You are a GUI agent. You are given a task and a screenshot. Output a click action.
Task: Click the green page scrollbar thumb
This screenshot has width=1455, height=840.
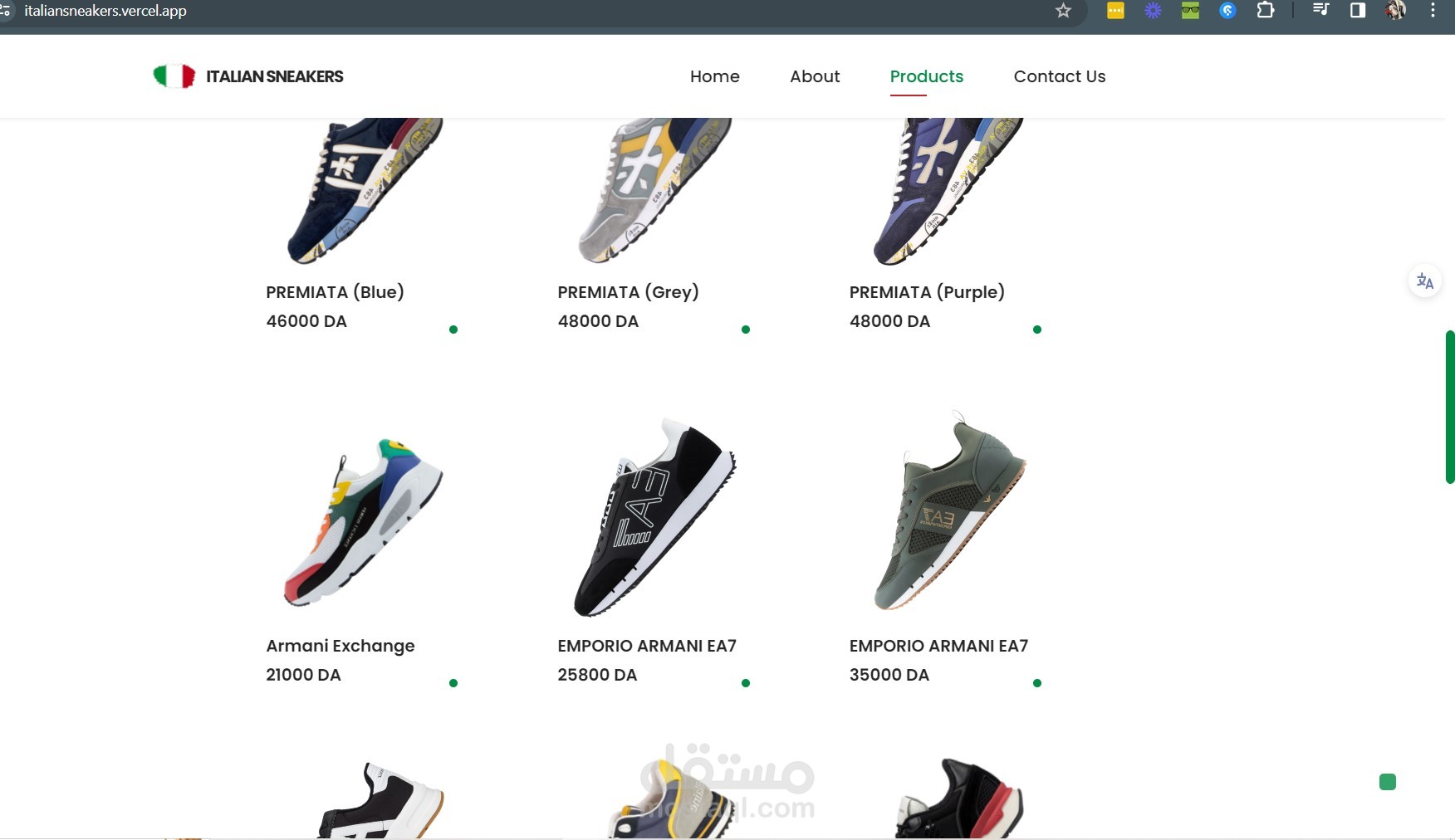click(x=1450, y=407)
